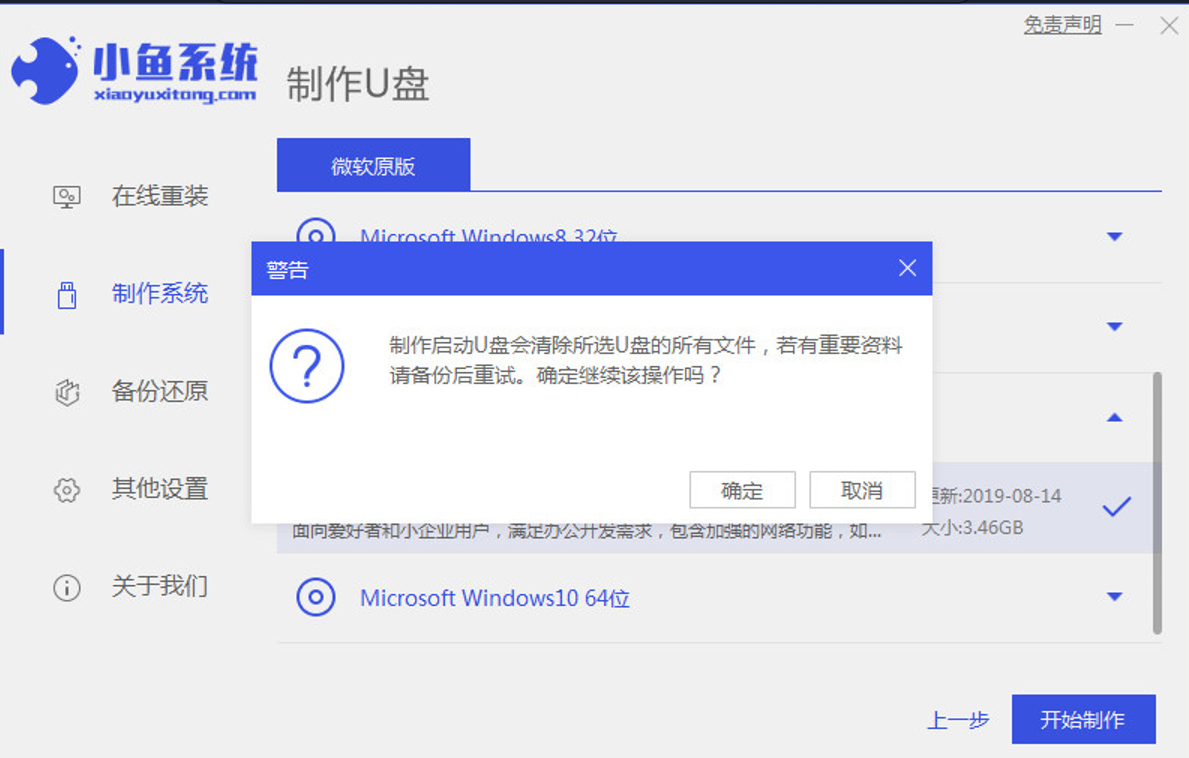Click the 小鱼系统 fish logo
This screenshot has height=758, width=1189.
click(x=46, y=70)
